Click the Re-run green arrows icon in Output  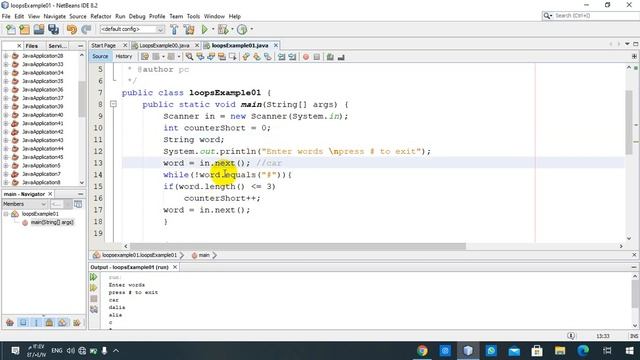(x=93, y=277)
